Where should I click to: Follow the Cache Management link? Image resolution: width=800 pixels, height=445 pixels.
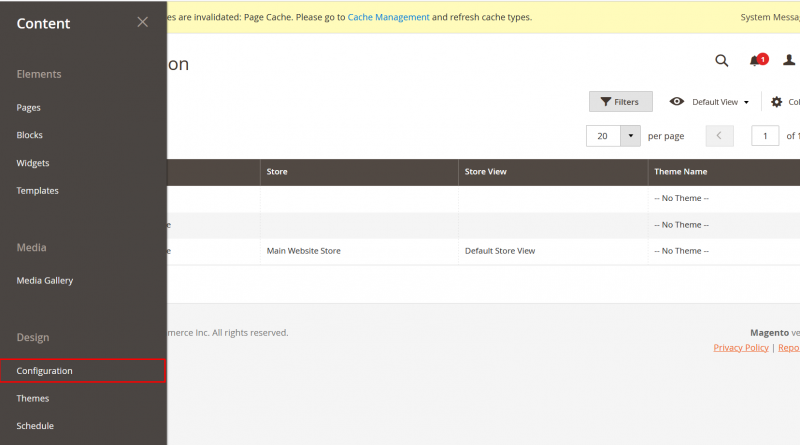[388, 17]
